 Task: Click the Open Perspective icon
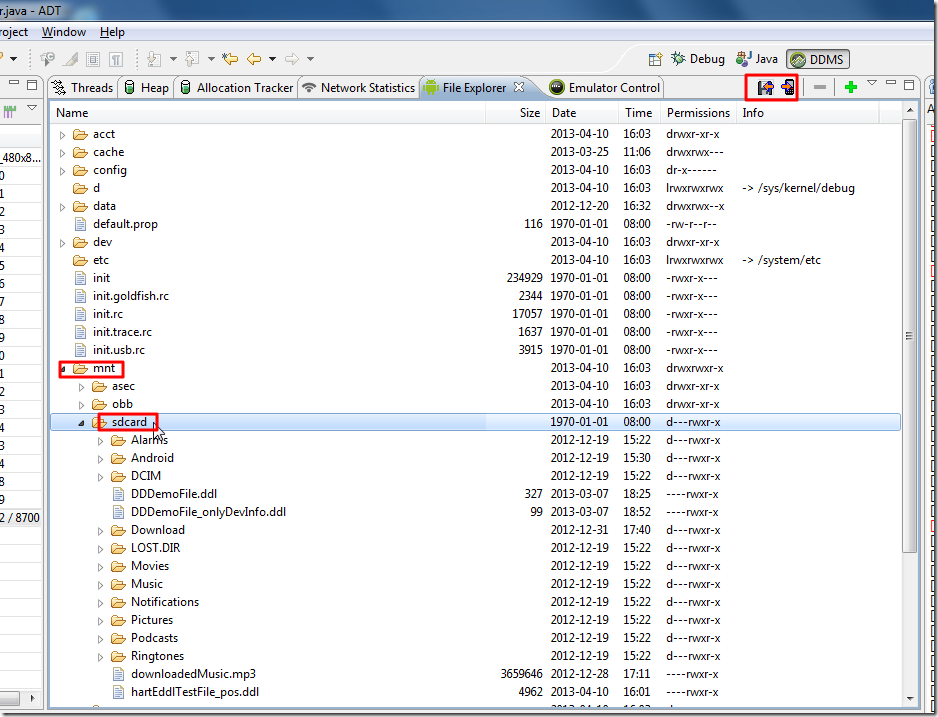pos(655,59)
